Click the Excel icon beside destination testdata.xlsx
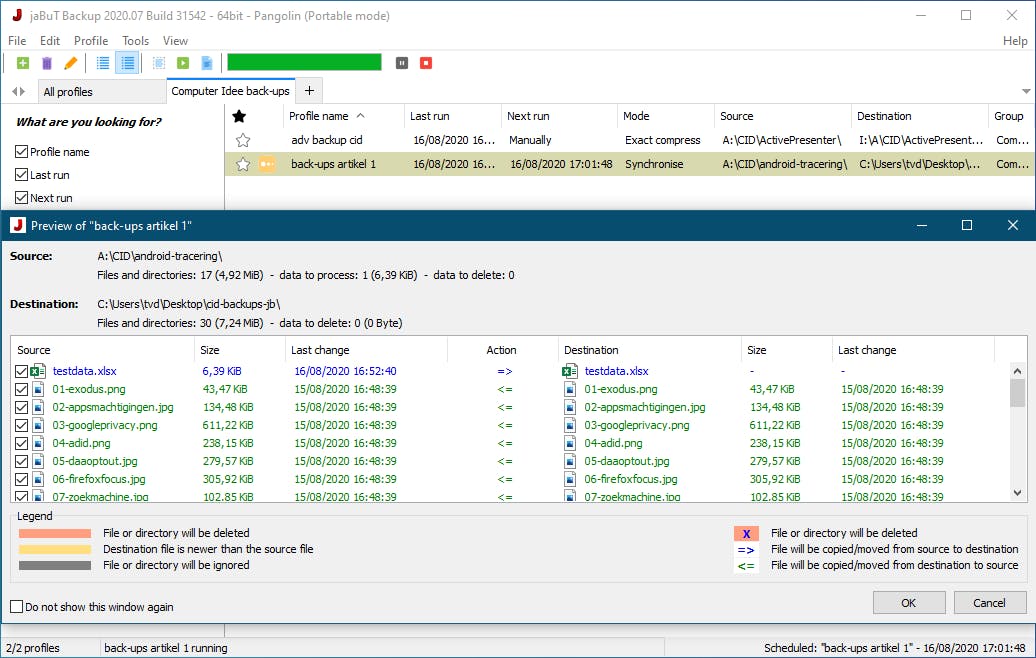 [x=570, y=371]
